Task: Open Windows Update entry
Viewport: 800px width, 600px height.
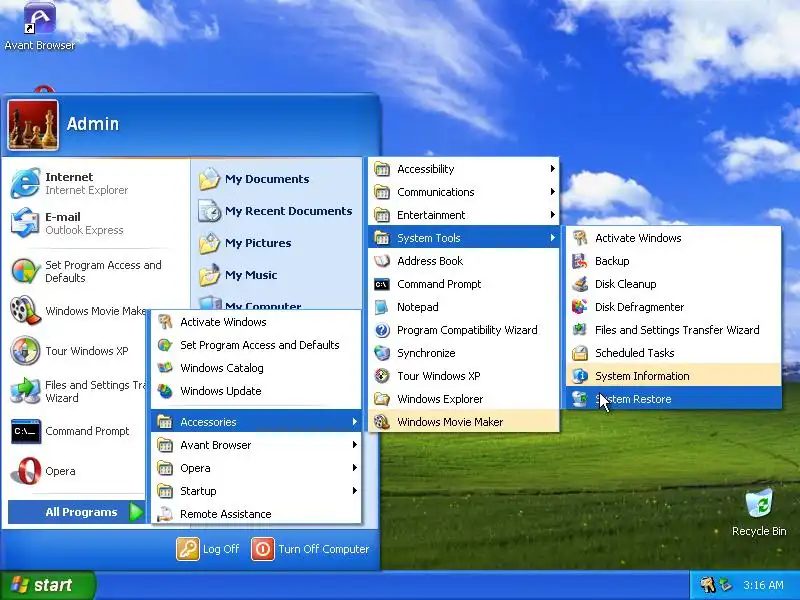Action: tap(256, 391)
